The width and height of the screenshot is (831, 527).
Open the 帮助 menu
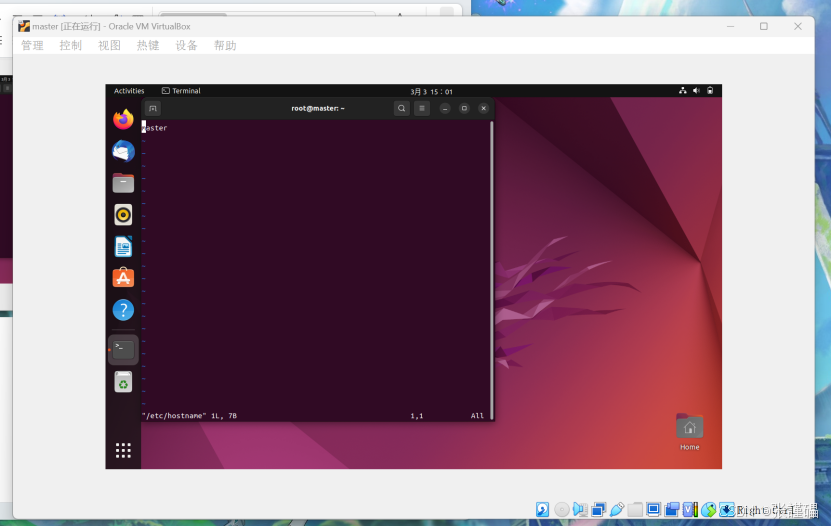225,46
